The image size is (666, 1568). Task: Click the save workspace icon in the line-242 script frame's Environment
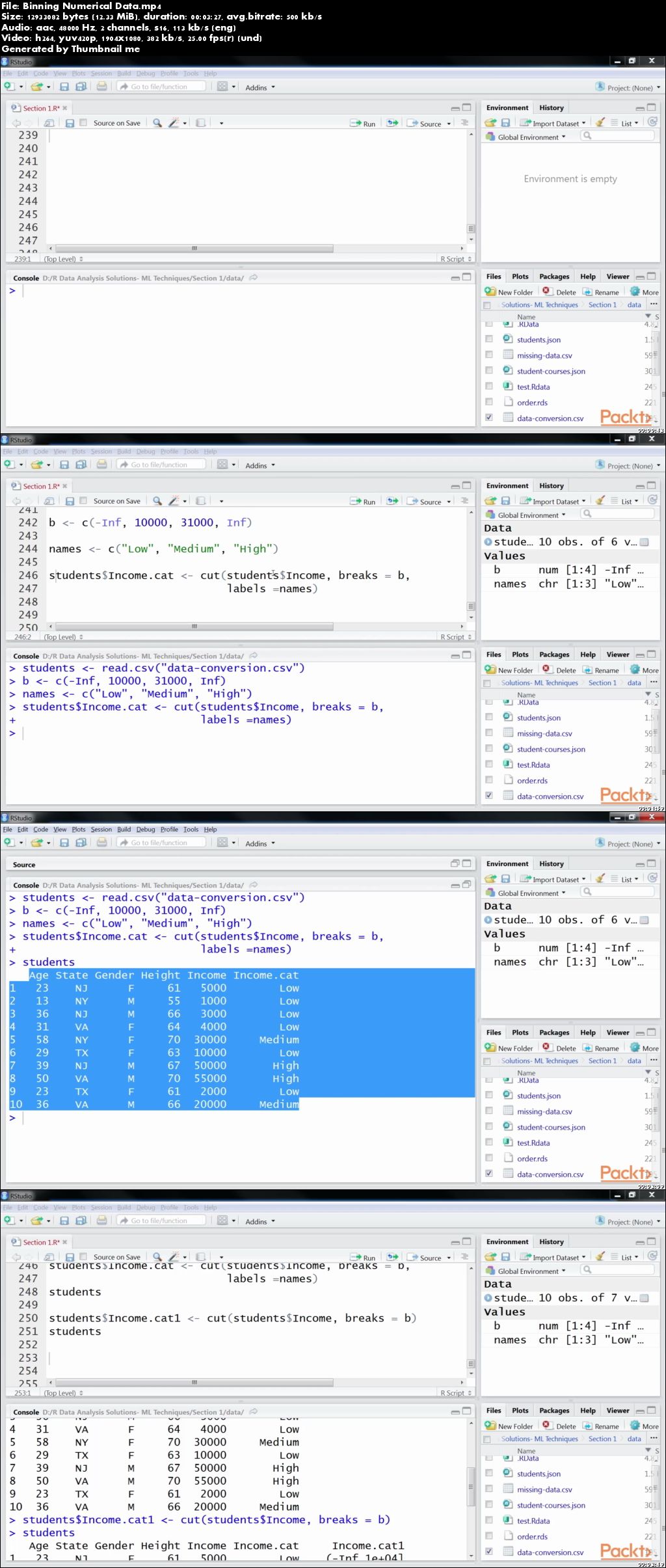(505, 500)
